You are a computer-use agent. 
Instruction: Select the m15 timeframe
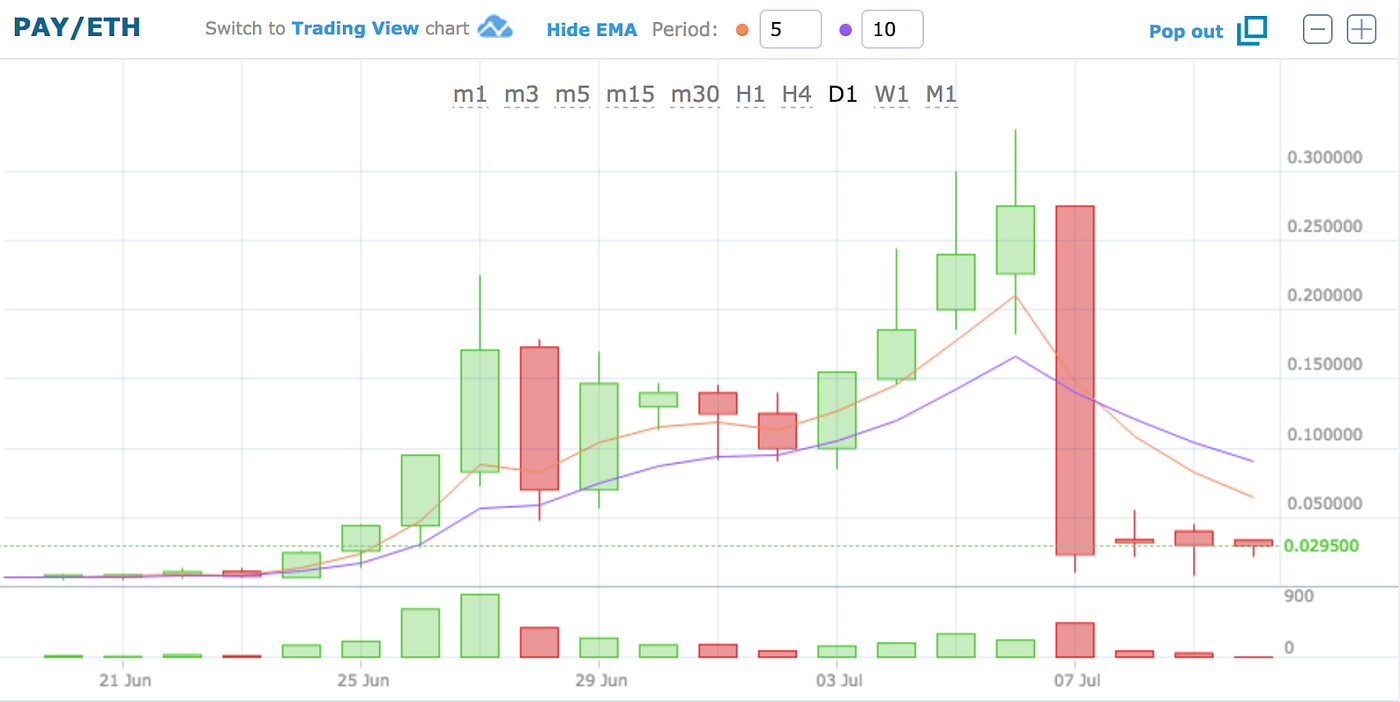click(x=630, y=95)
